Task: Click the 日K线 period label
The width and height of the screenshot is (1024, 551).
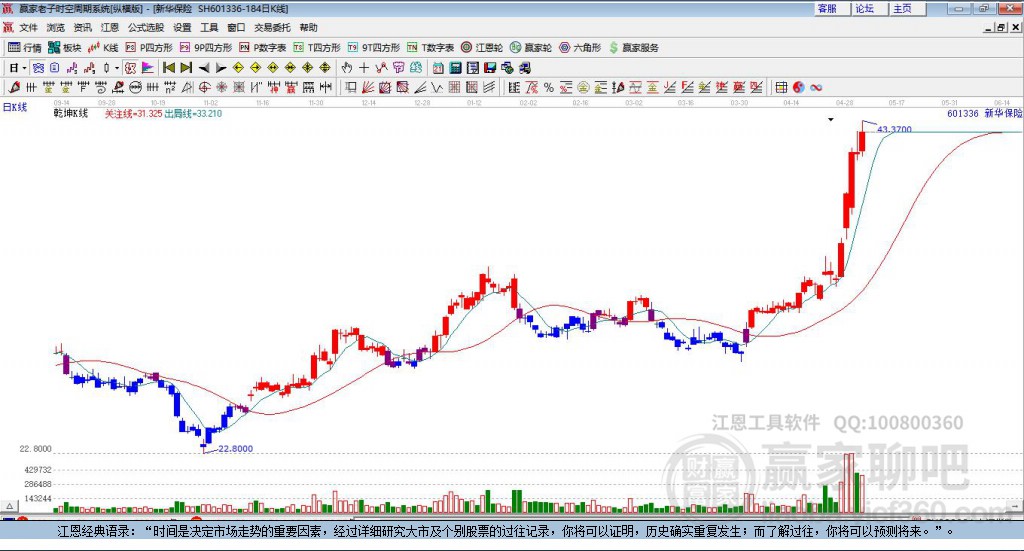Action: click(x=15, y=107)
